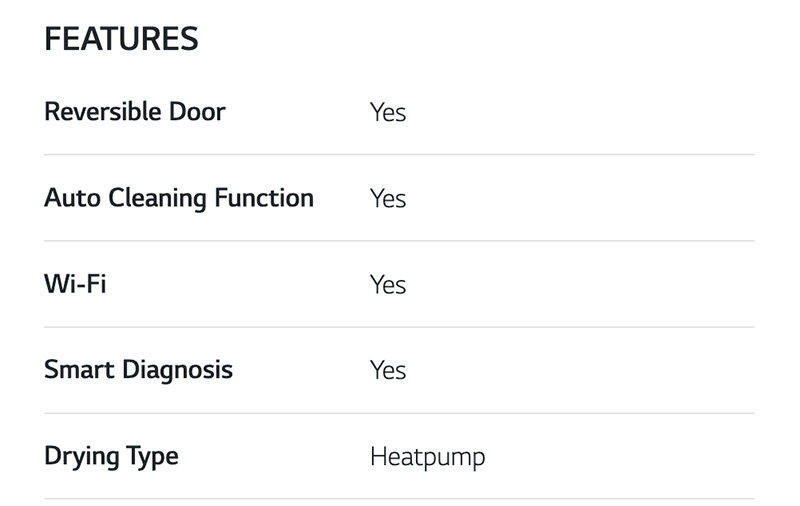Select the Drying Type label
800x506 pixels.
111,456
